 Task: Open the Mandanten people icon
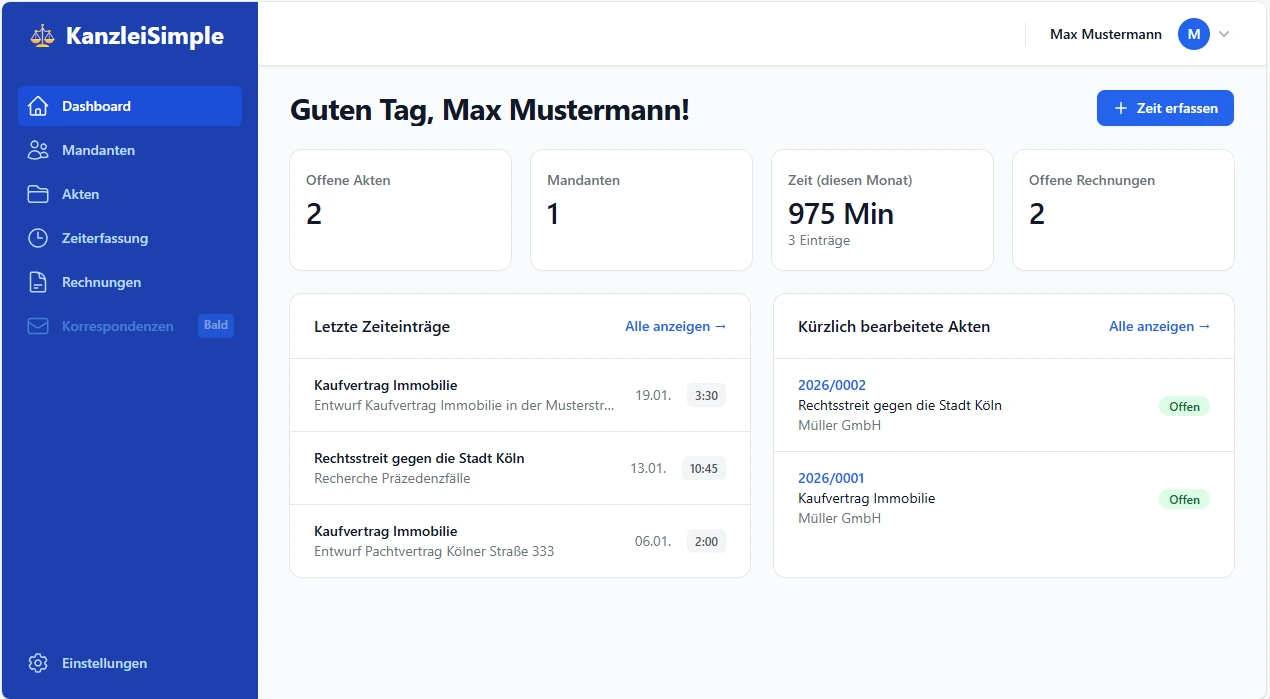click(x=38, y=149)
